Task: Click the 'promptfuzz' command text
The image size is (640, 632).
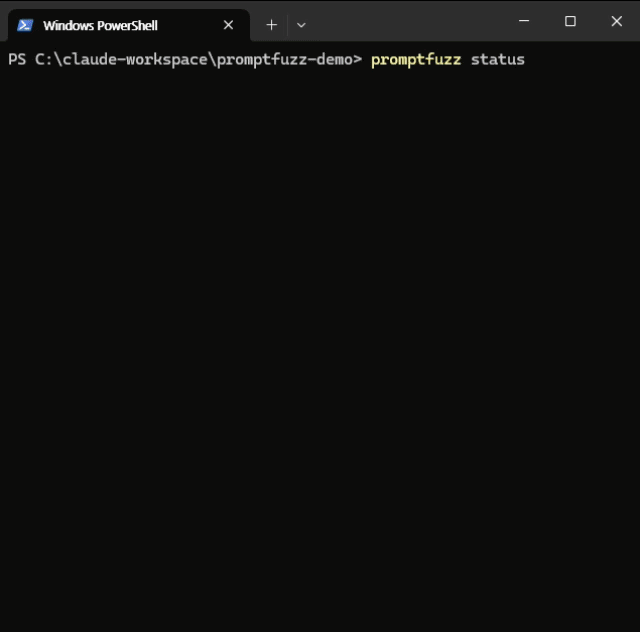Action: (x=416, y=60)
